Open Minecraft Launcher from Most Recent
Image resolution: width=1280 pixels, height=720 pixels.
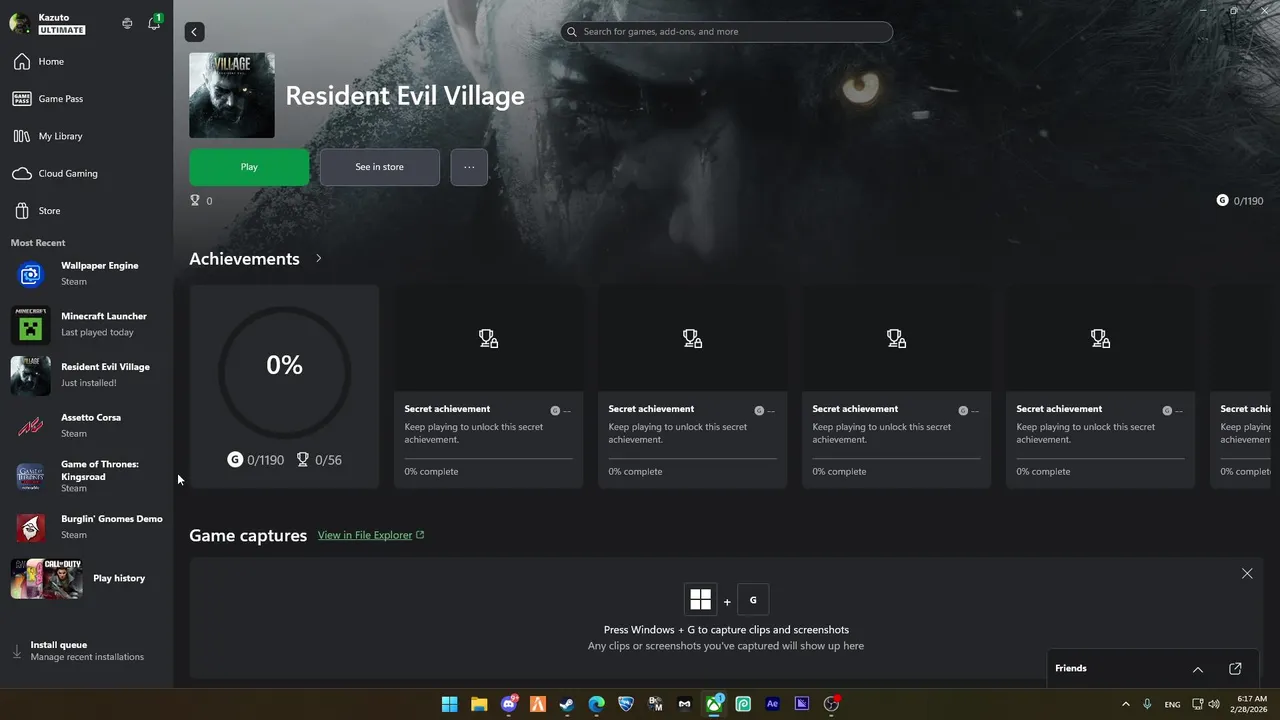pyautogui.click(x=87, y=324)
